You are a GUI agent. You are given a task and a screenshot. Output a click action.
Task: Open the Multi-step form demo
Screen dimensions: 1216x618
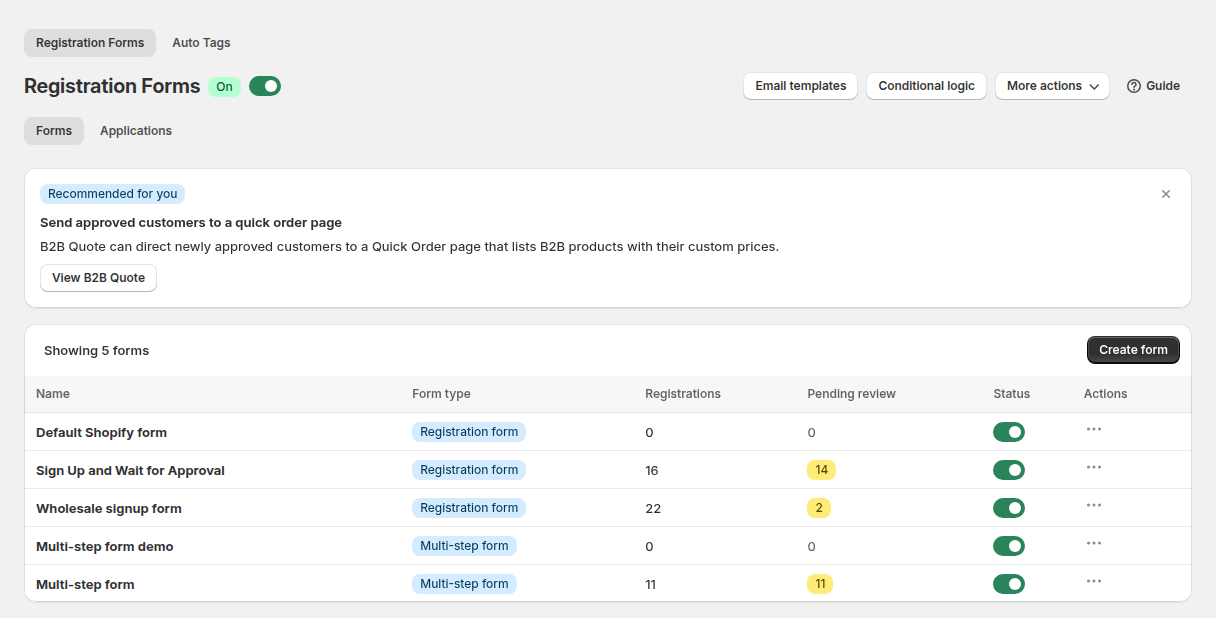click(105, 547)
